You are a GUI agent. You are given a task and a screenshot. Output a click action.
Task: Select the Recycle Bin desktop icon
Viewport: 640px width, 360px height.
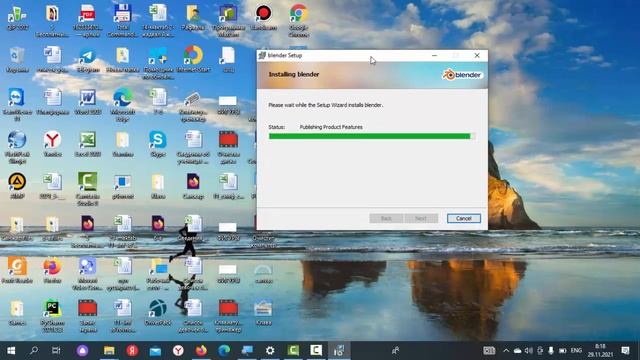17,60
